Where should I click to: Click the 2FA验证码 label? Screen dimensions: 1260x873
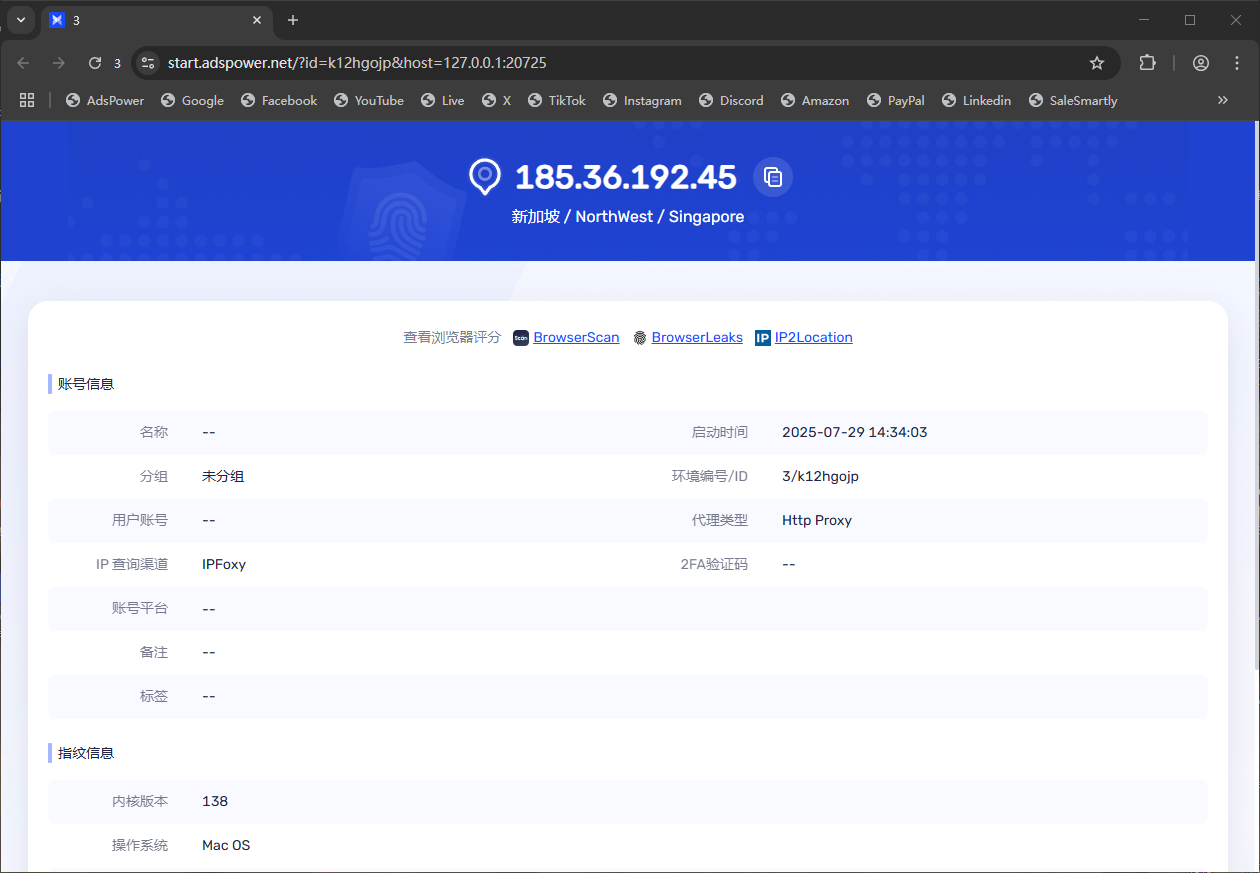[x=714, y=565]
